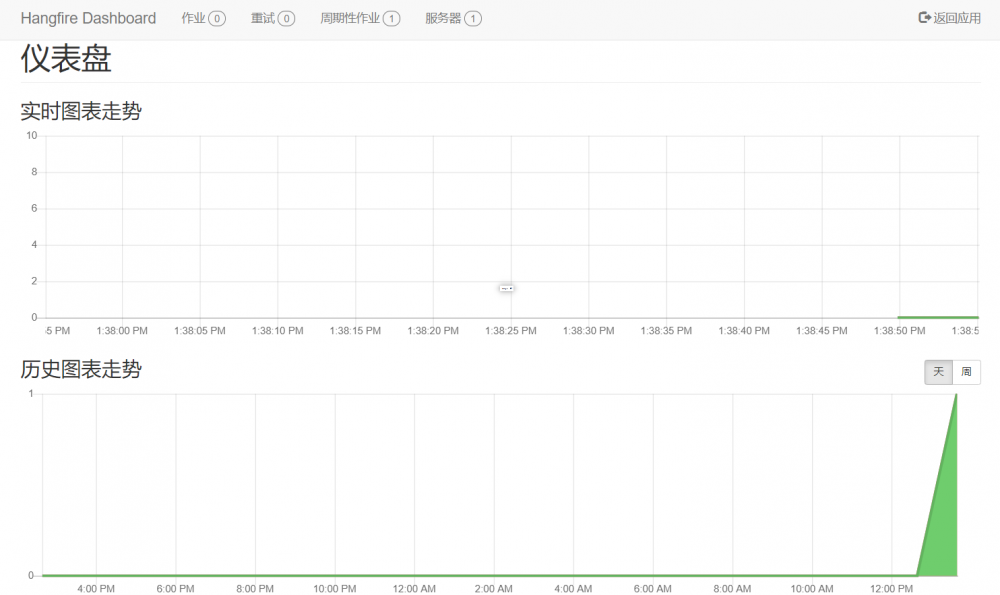Click the 仪表盘 page heading
This screenshot has width=1000, height=595.
click(x=66, y=59)
